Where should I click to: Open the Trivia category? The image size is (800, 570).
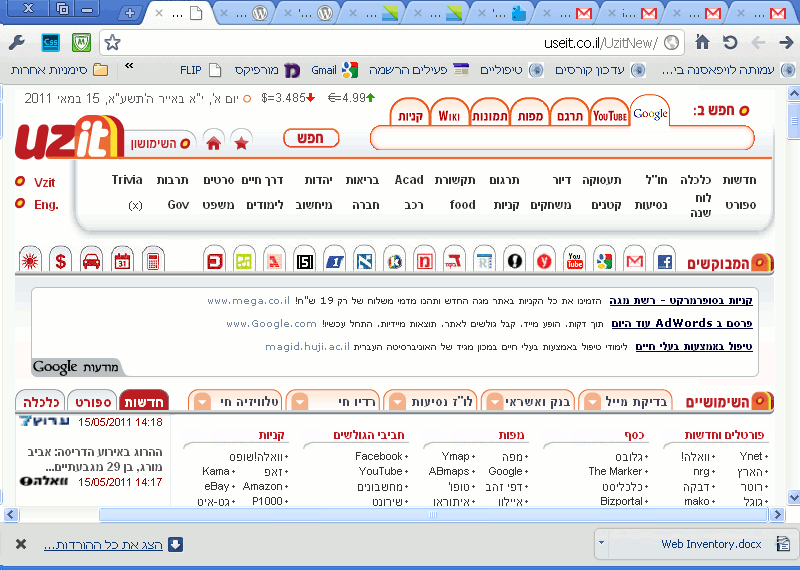click(x=127, y=180)
